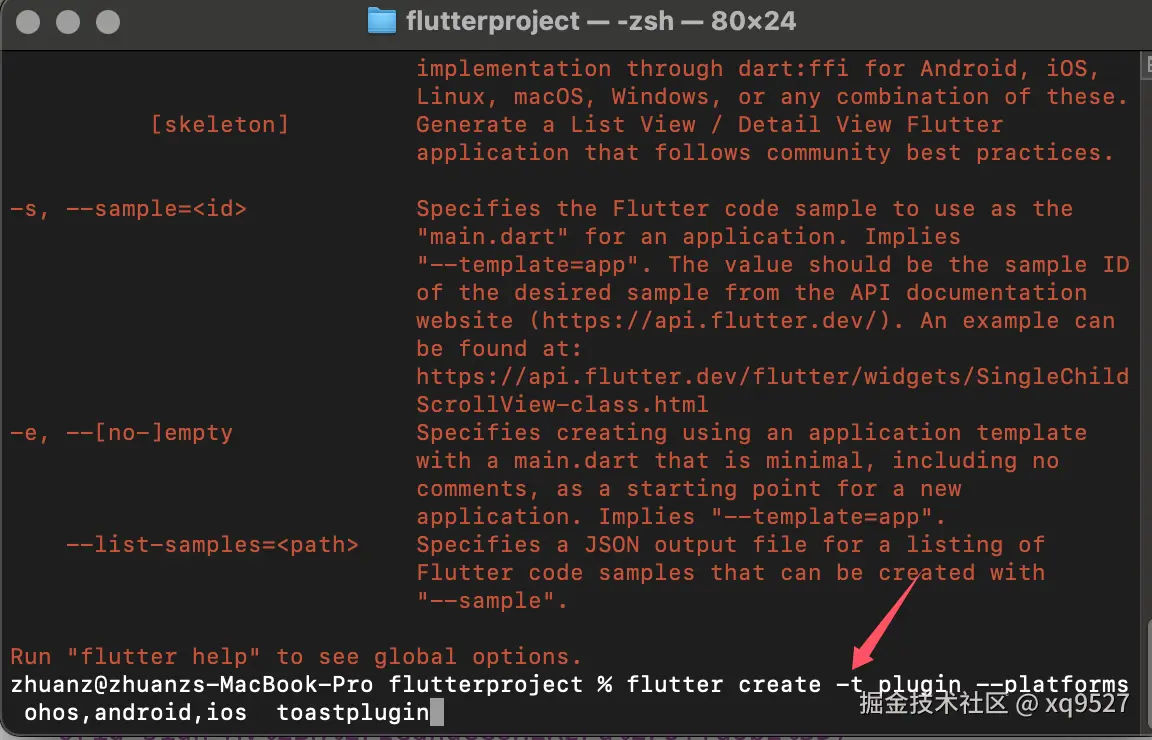Click the "-s, --sample=<id>" option text
This screenshot has height=740, width=1152.
click(x=128, y=209)
